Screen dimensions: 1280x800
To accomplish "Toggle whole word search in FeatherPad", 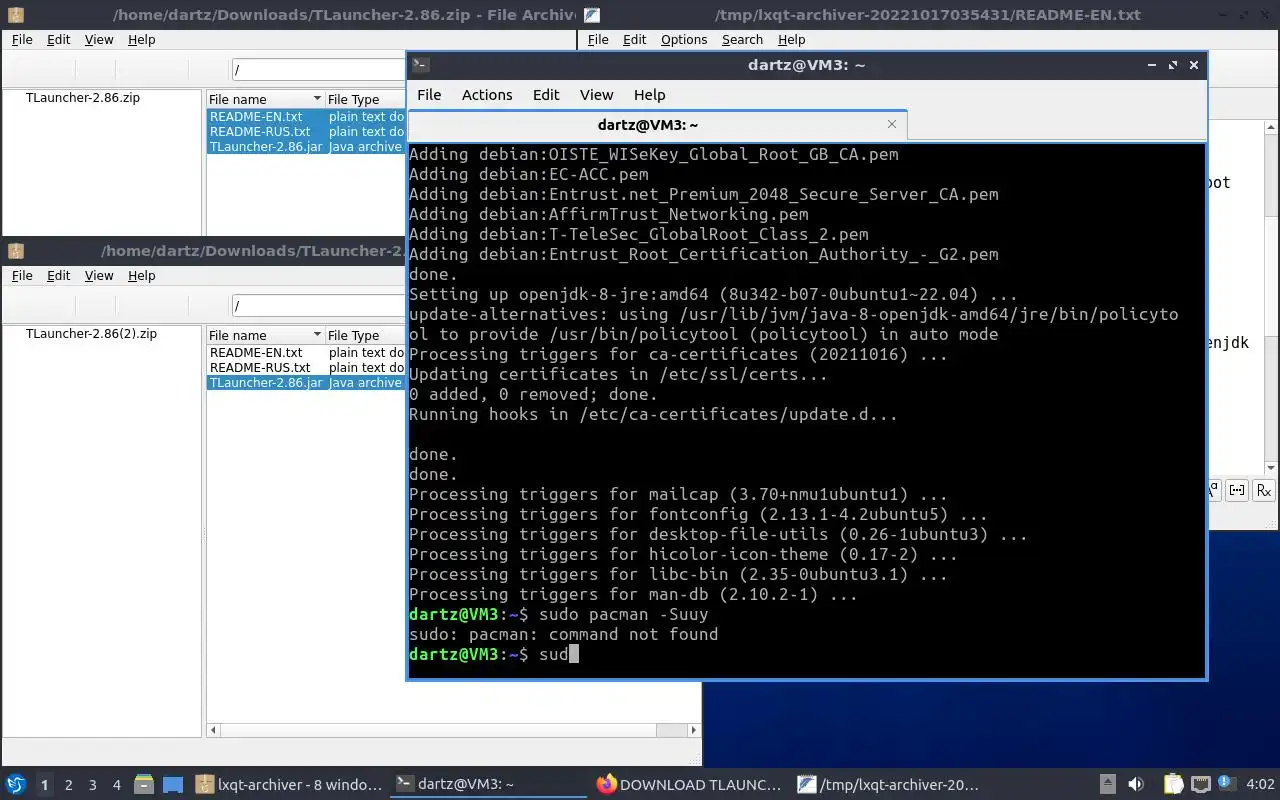I will [x=1238, y=490].
